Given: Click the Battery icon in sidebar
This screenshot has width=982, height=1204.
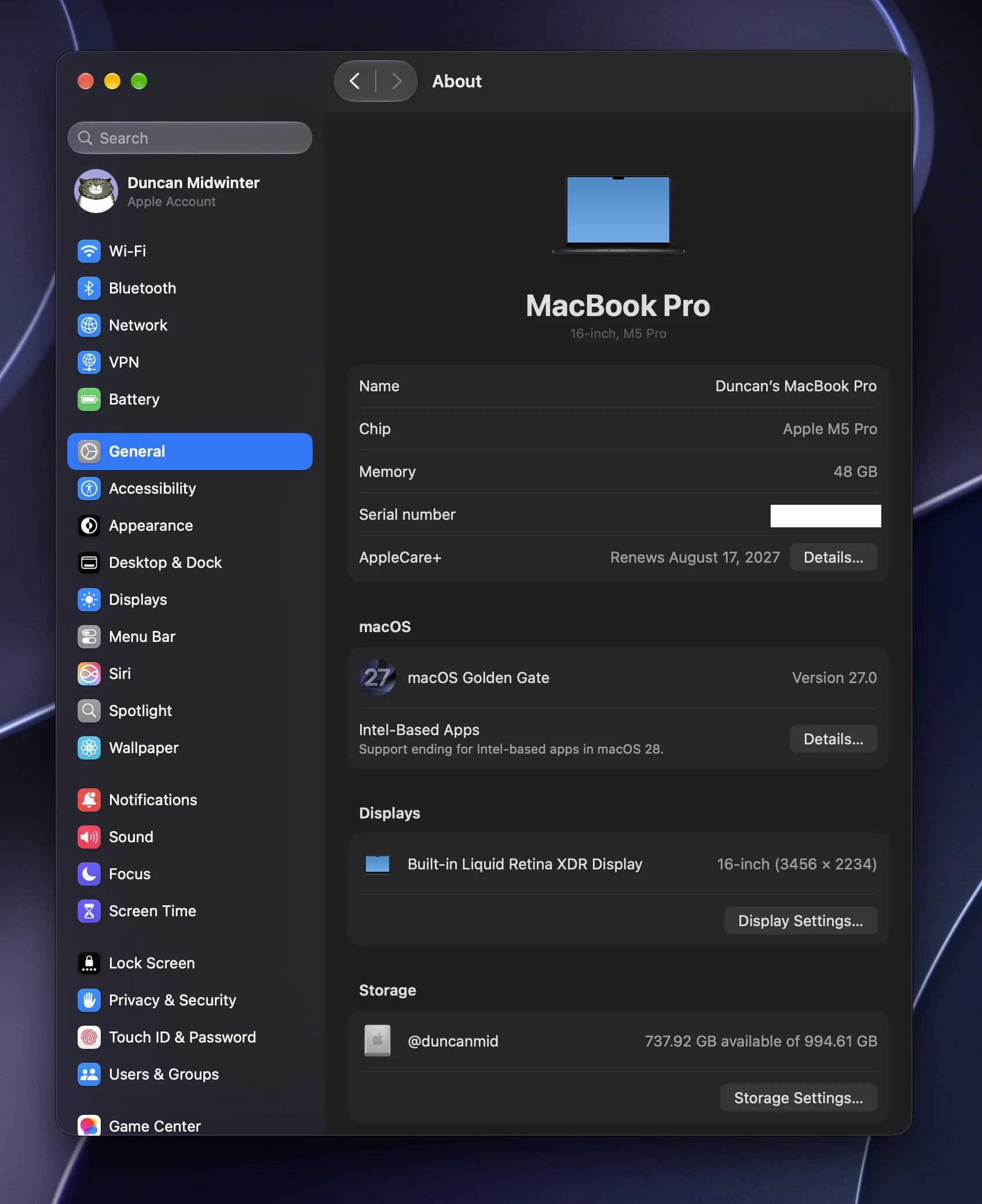Looking at the screenshot, I should point(89,399).
